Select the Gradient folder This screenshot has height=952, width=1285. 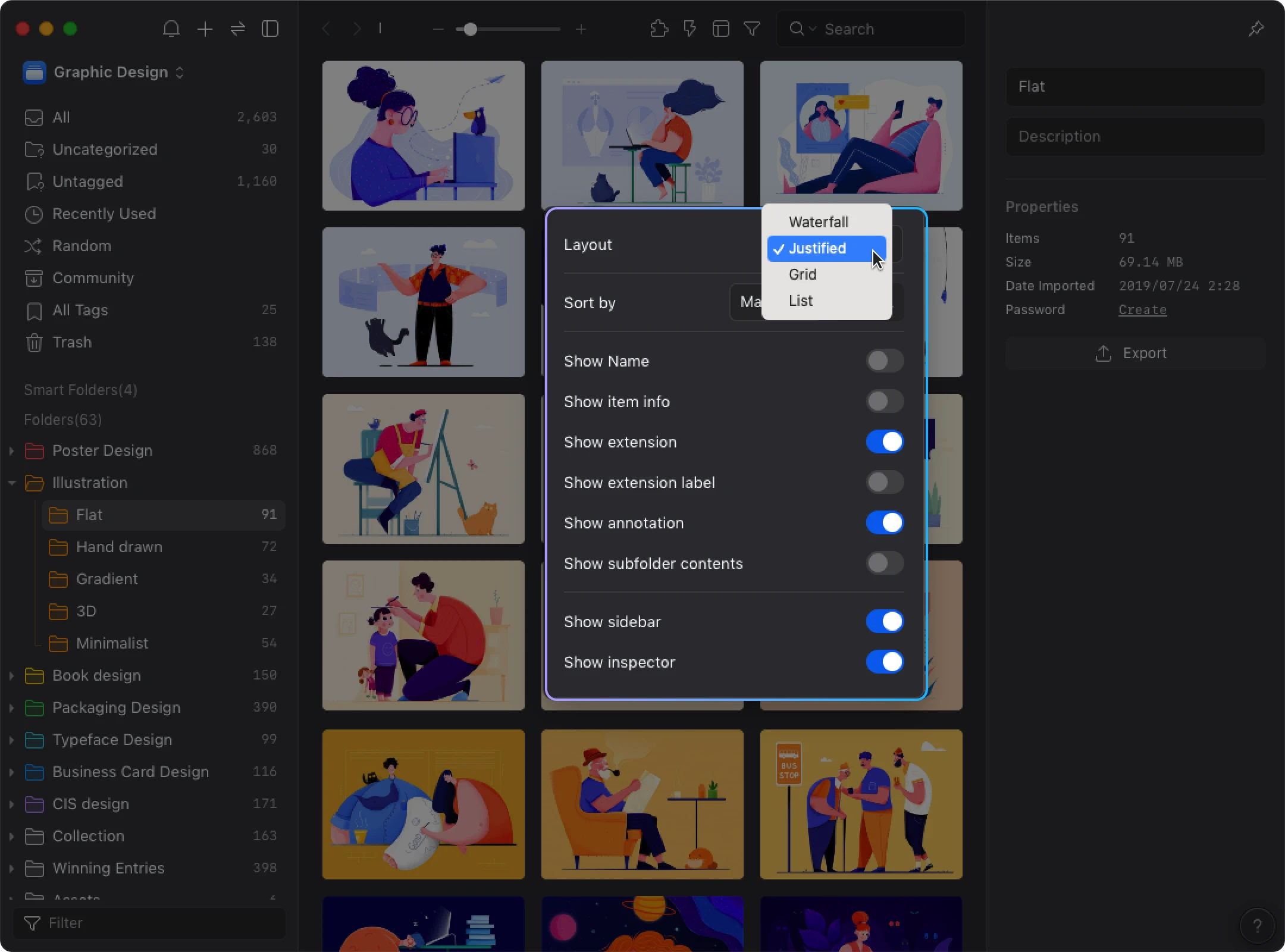click(x=164, y=579)
